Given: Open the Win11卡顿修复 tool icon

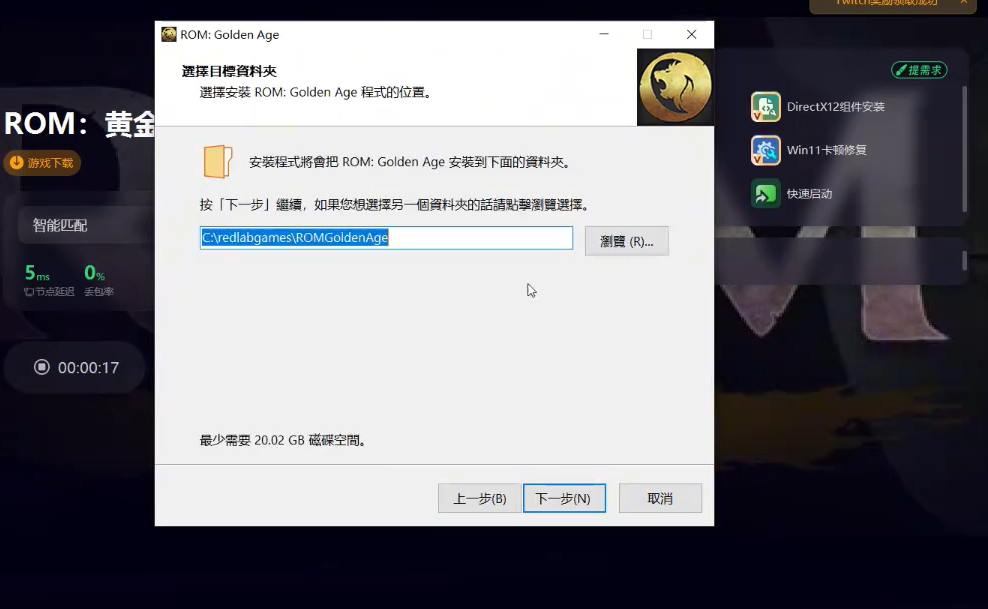Looking at the screenshot, I should tap(766, 150).
